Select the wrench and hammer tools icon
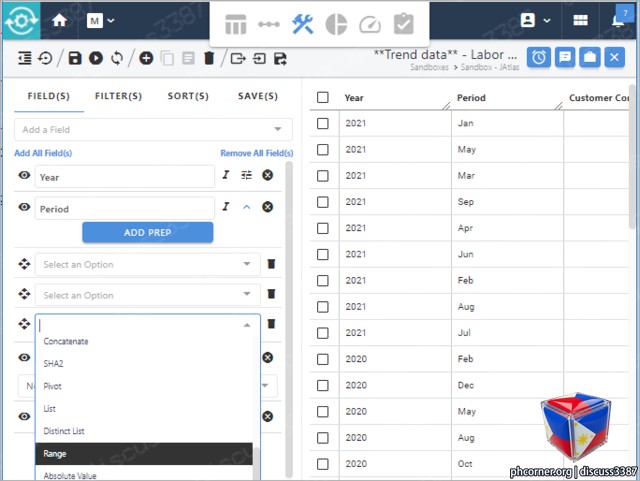The width and height of the screenshot is (640, 481). tap(302, 24)
